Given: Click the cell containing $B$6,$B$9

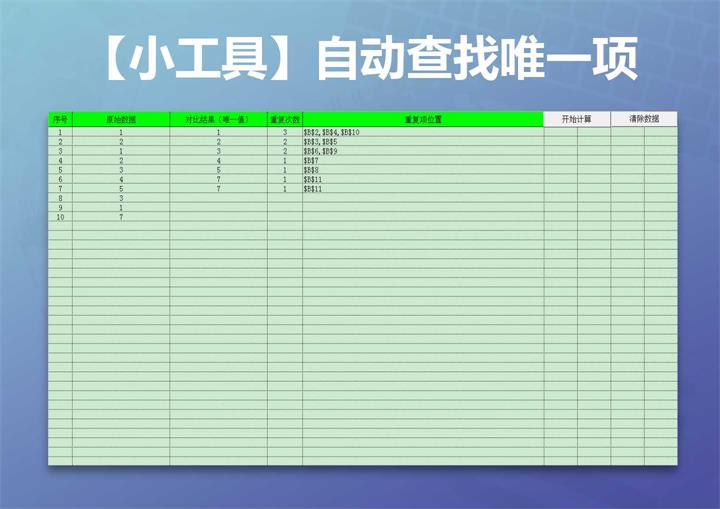Looking at the screenshot, I should point(320,151).
